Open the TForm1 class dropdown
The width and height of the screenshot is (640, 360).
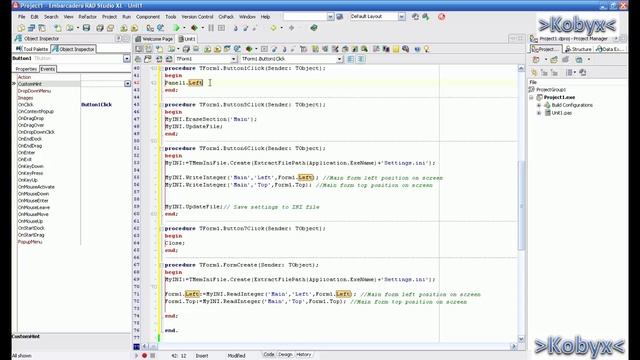click(234, 59)
